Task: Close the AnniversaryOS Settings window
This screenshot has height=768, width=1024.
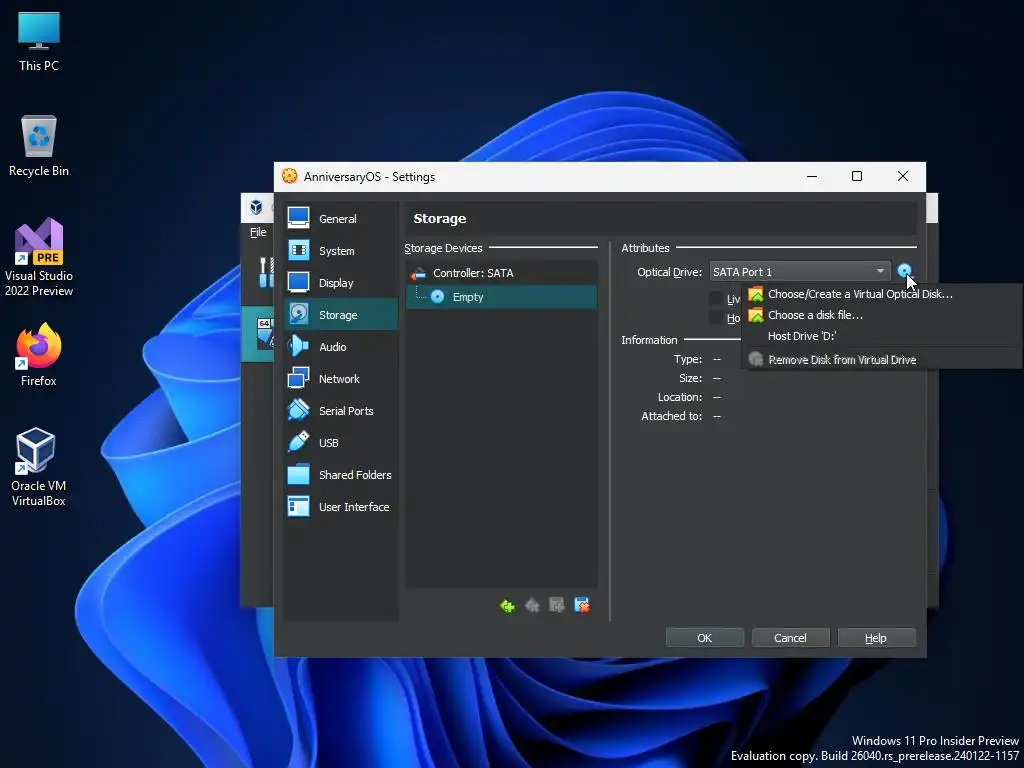Action: pos(903,176)
